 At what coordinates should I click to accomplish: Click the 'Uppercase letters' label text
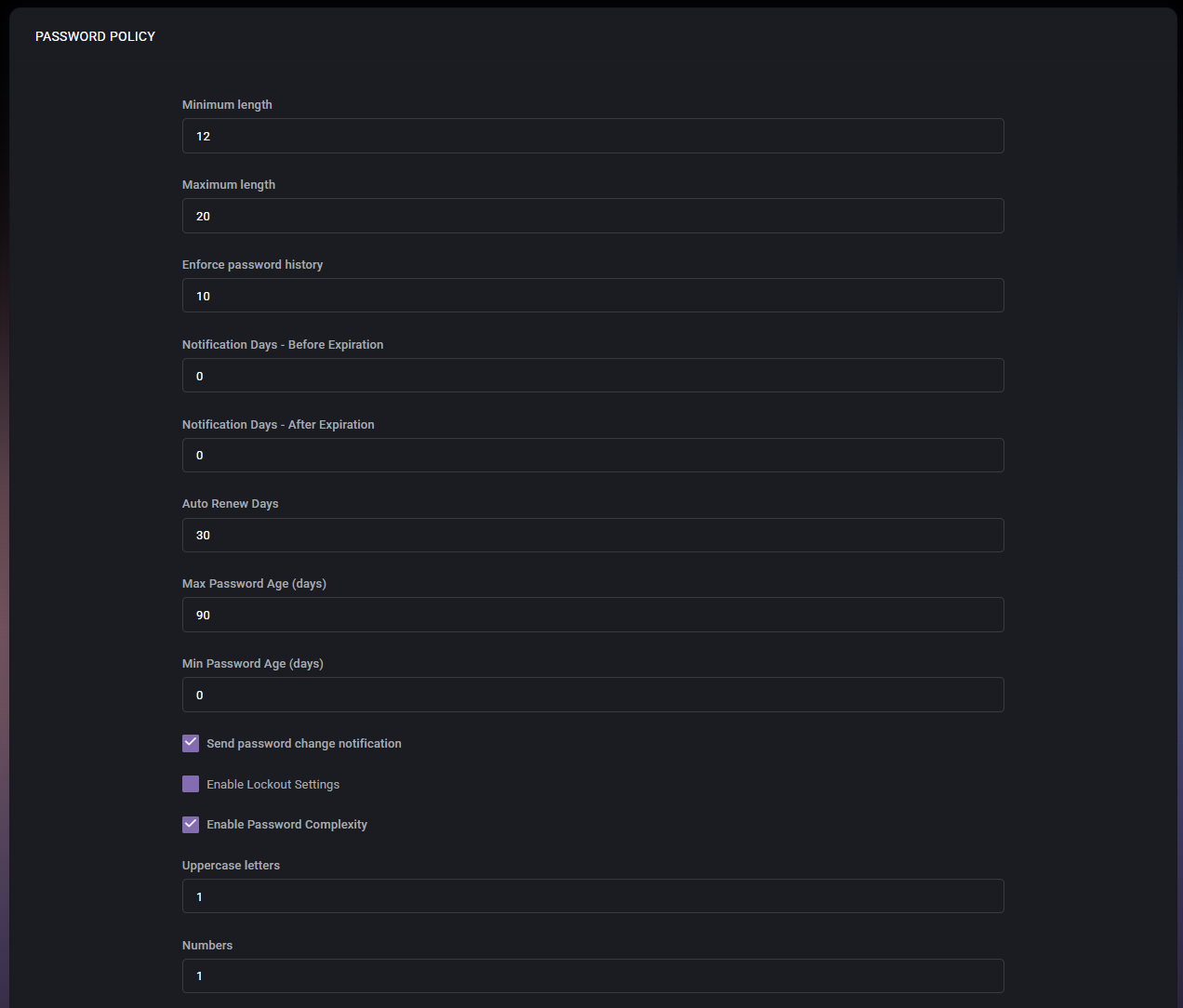231,866
